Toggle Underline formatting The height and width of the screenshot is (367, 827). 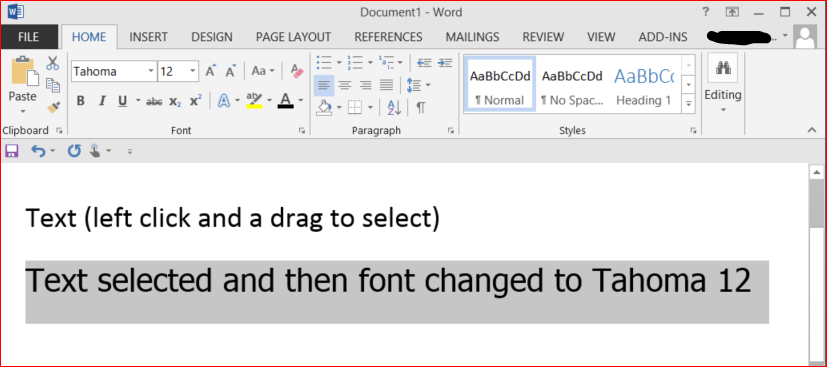(122, 101)
